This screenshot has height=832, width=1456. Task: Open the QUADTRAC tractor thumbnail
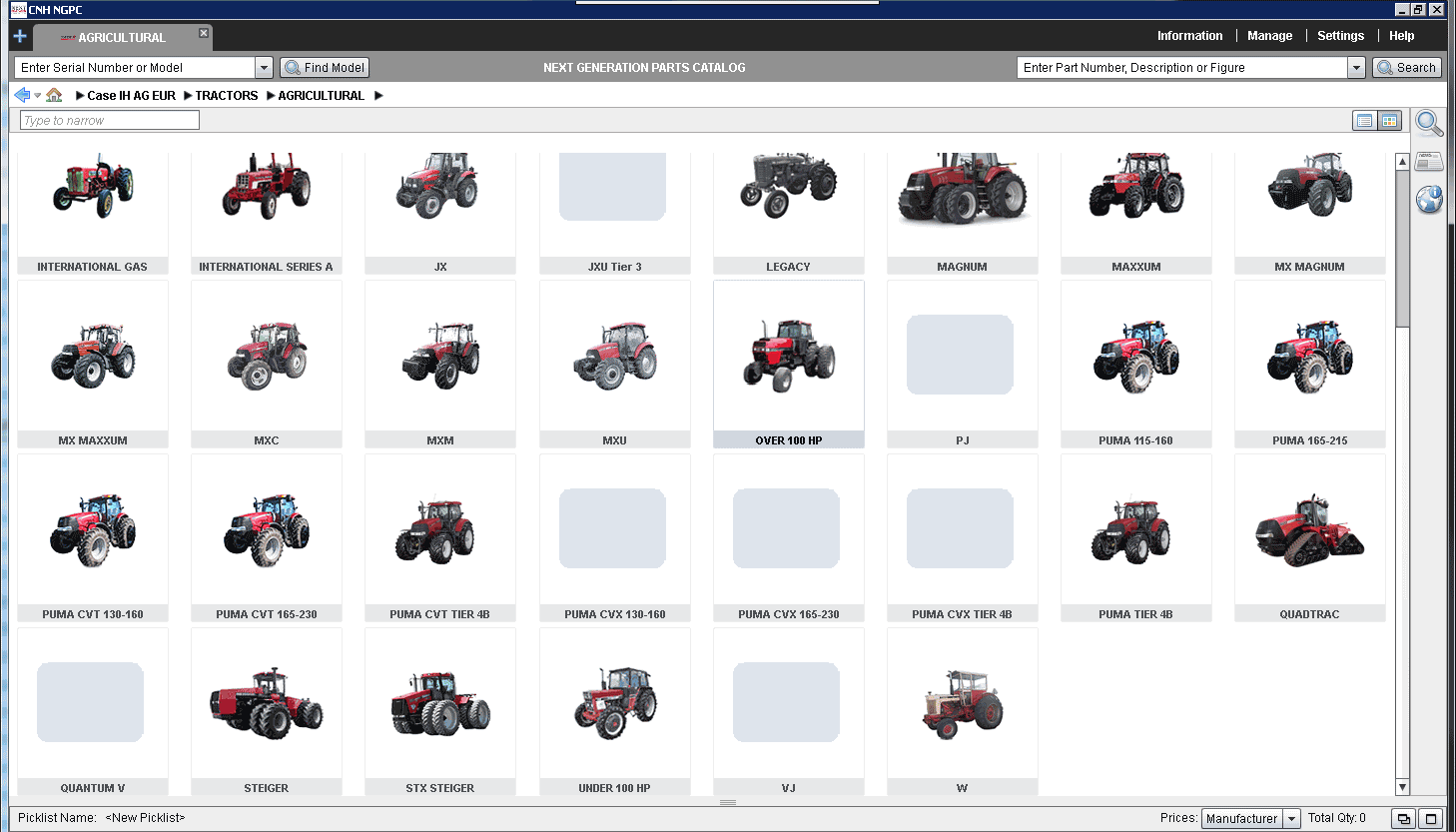[1310, 538]
